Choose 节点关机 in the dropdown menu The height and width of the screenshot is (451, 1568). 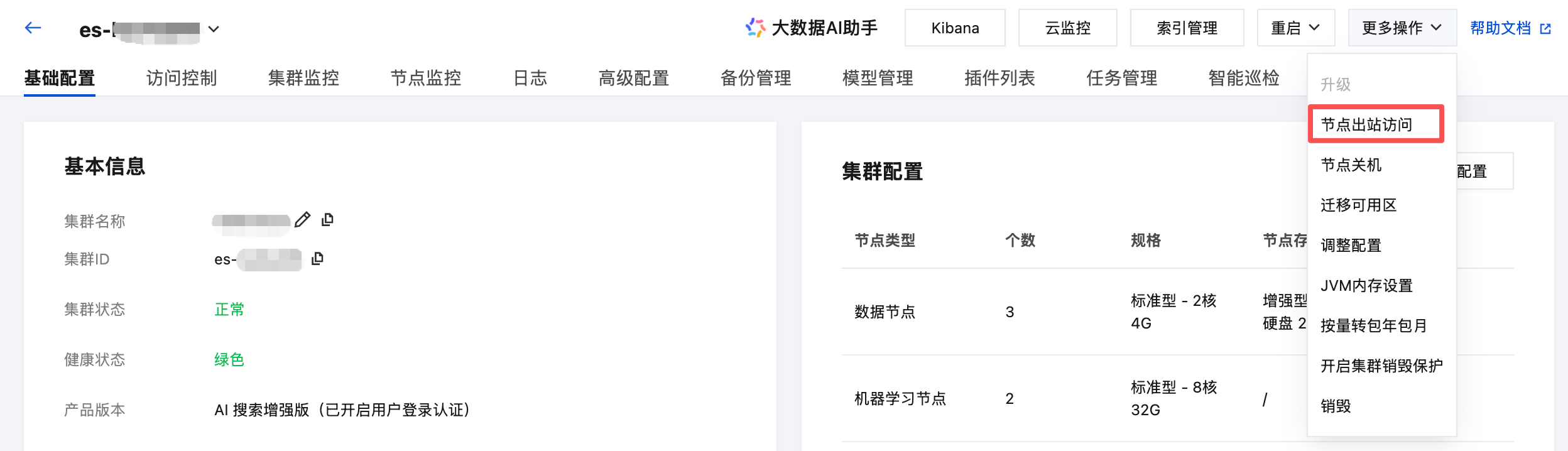(x=1351, y=165)
